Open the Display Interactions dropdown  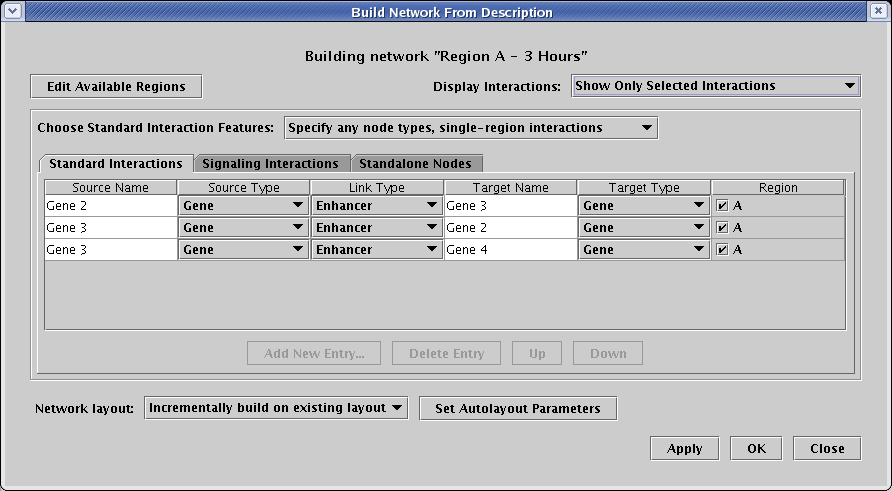[x=715, y=86]
